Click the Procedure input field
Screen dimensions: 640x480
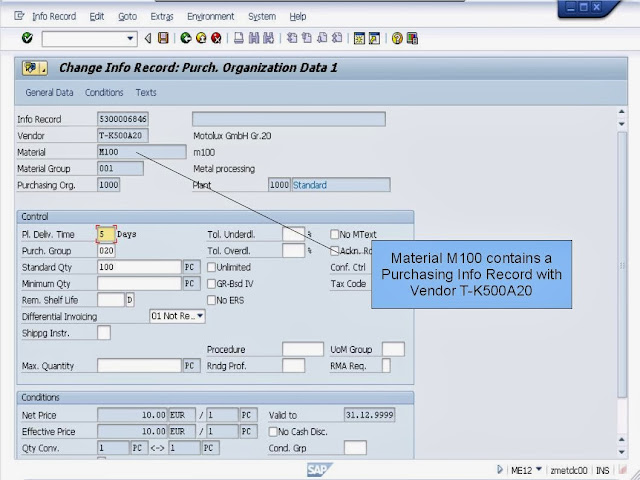[x=303, y=349]
